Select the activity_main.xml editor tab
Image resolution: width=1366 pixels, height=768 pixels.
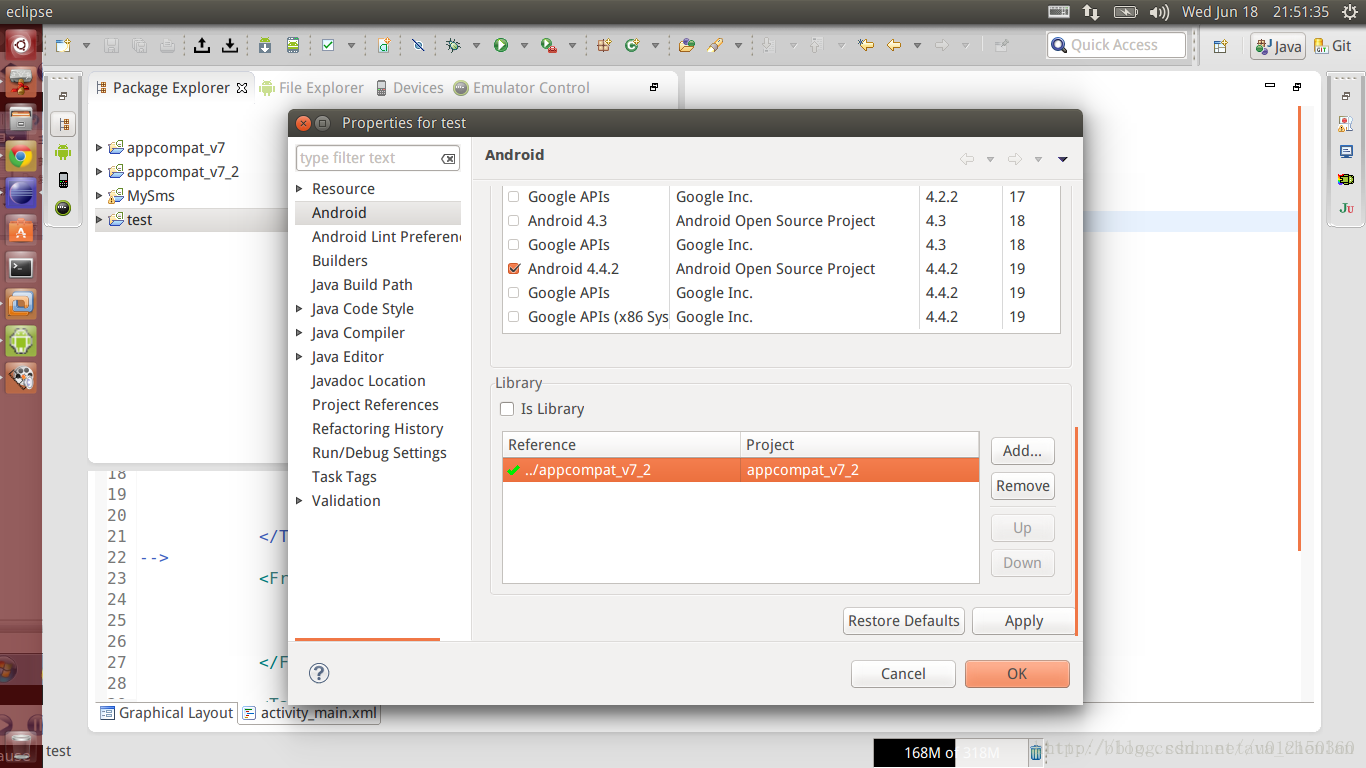(309, 713)
